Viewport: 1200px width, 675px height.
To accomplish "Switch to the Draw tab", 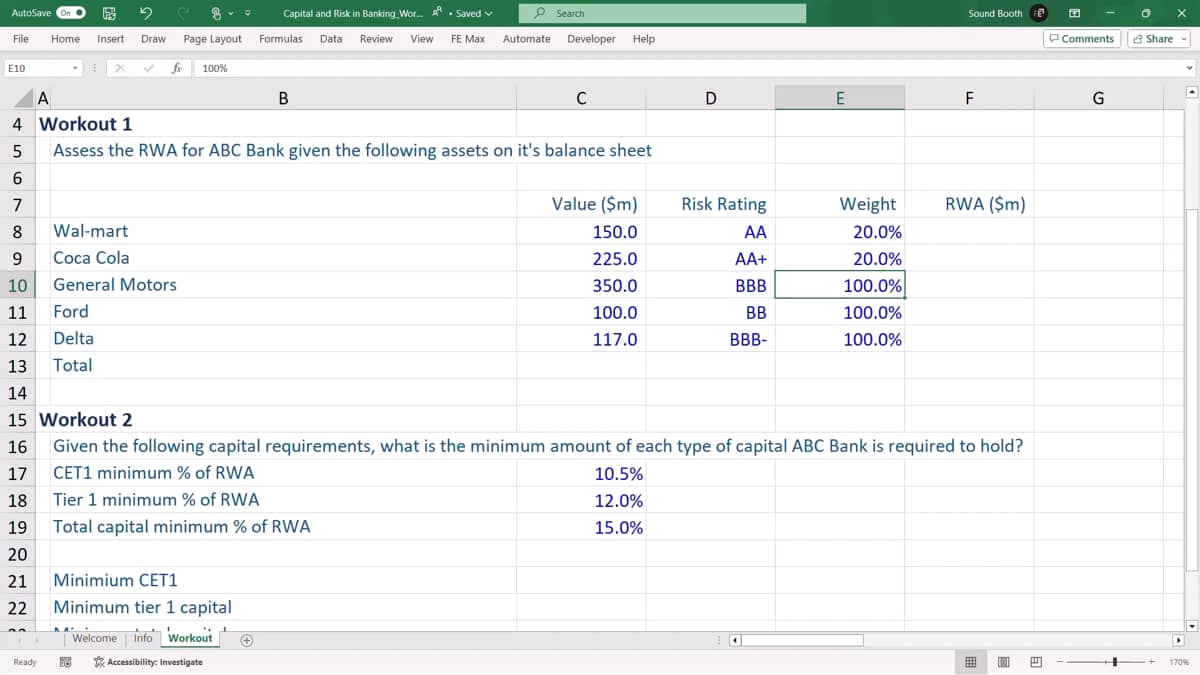I will tap(153, 39).
